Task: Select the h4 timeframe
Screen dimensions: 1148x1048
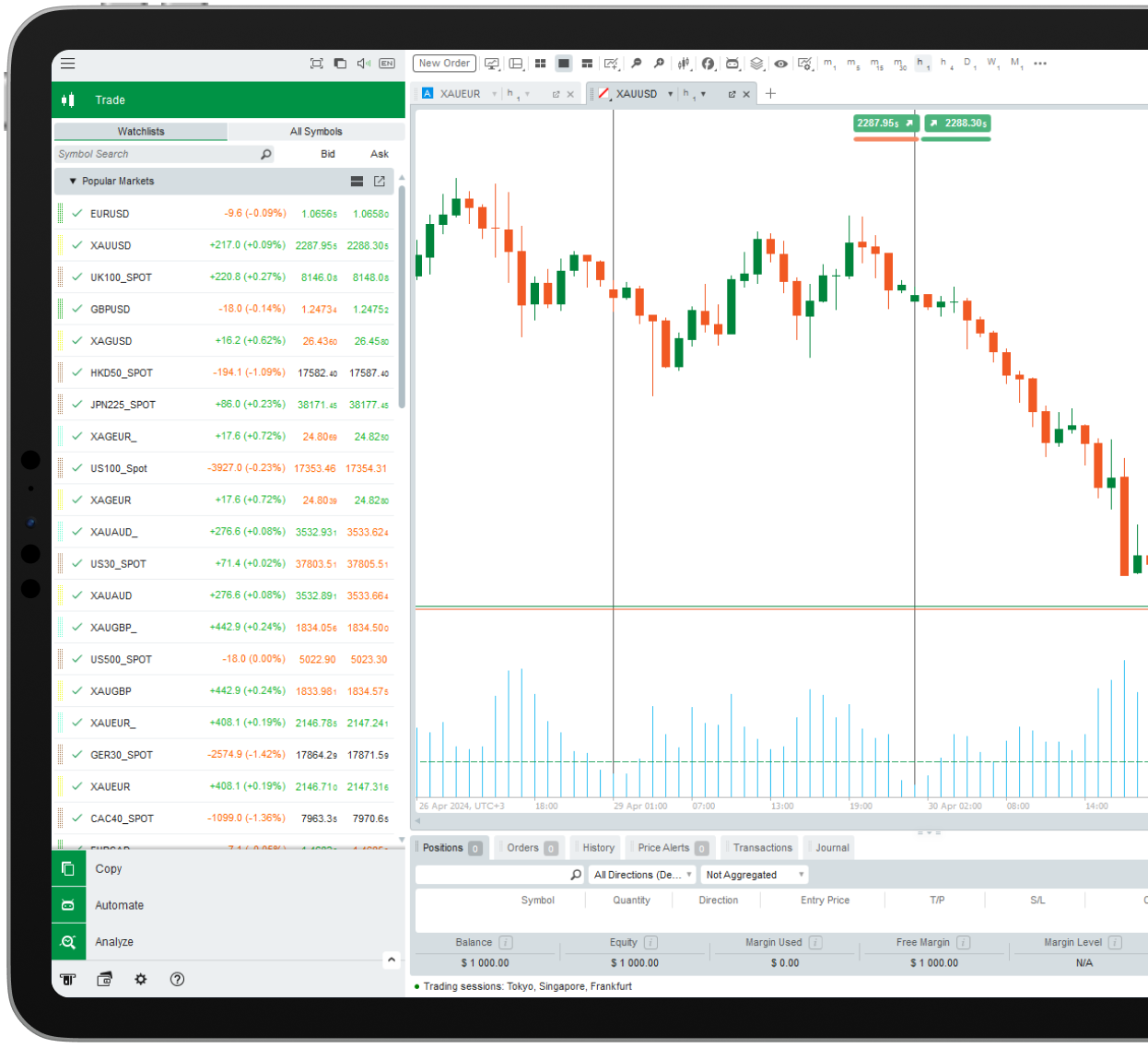Action: tap(946, 64)
